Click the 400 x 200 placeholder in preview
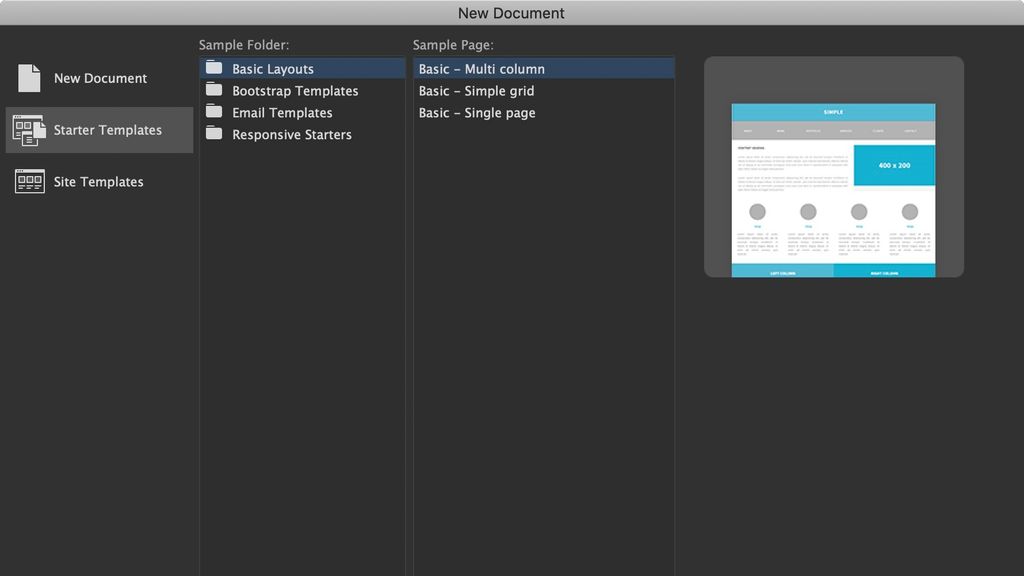1024x576 pixels. click(x=894, y=166)
